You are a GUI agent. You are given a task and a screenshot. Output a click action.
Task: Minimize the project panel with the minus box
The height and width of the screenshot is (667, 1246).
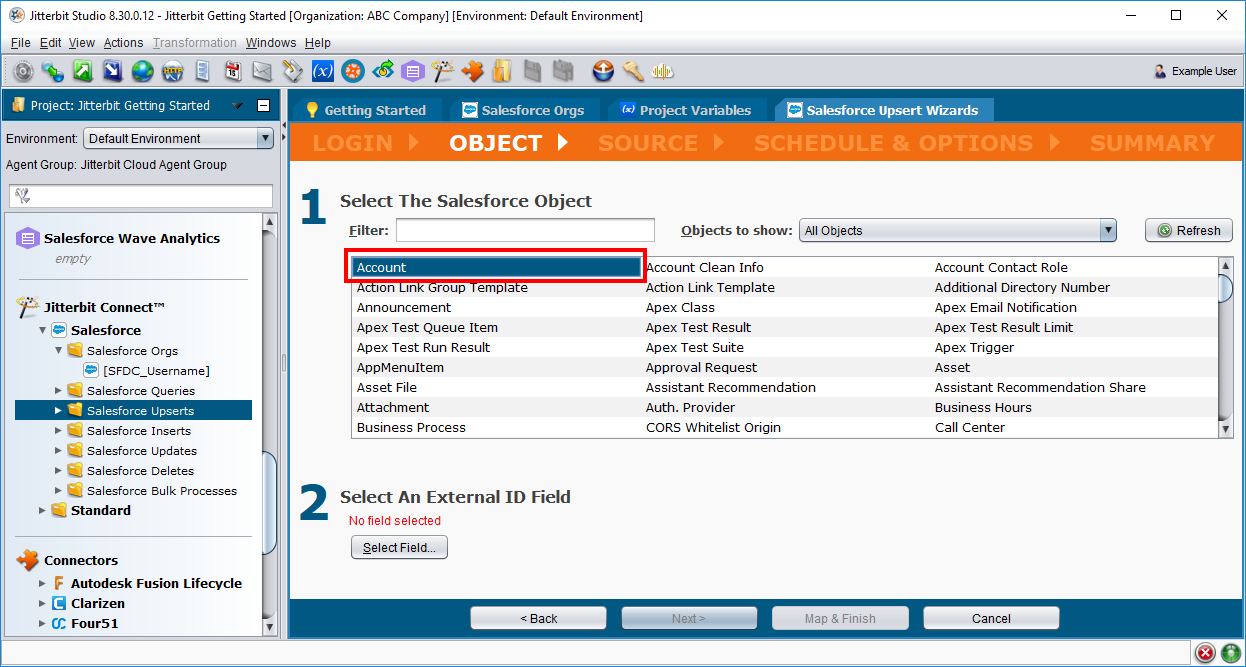coord(264,106)
